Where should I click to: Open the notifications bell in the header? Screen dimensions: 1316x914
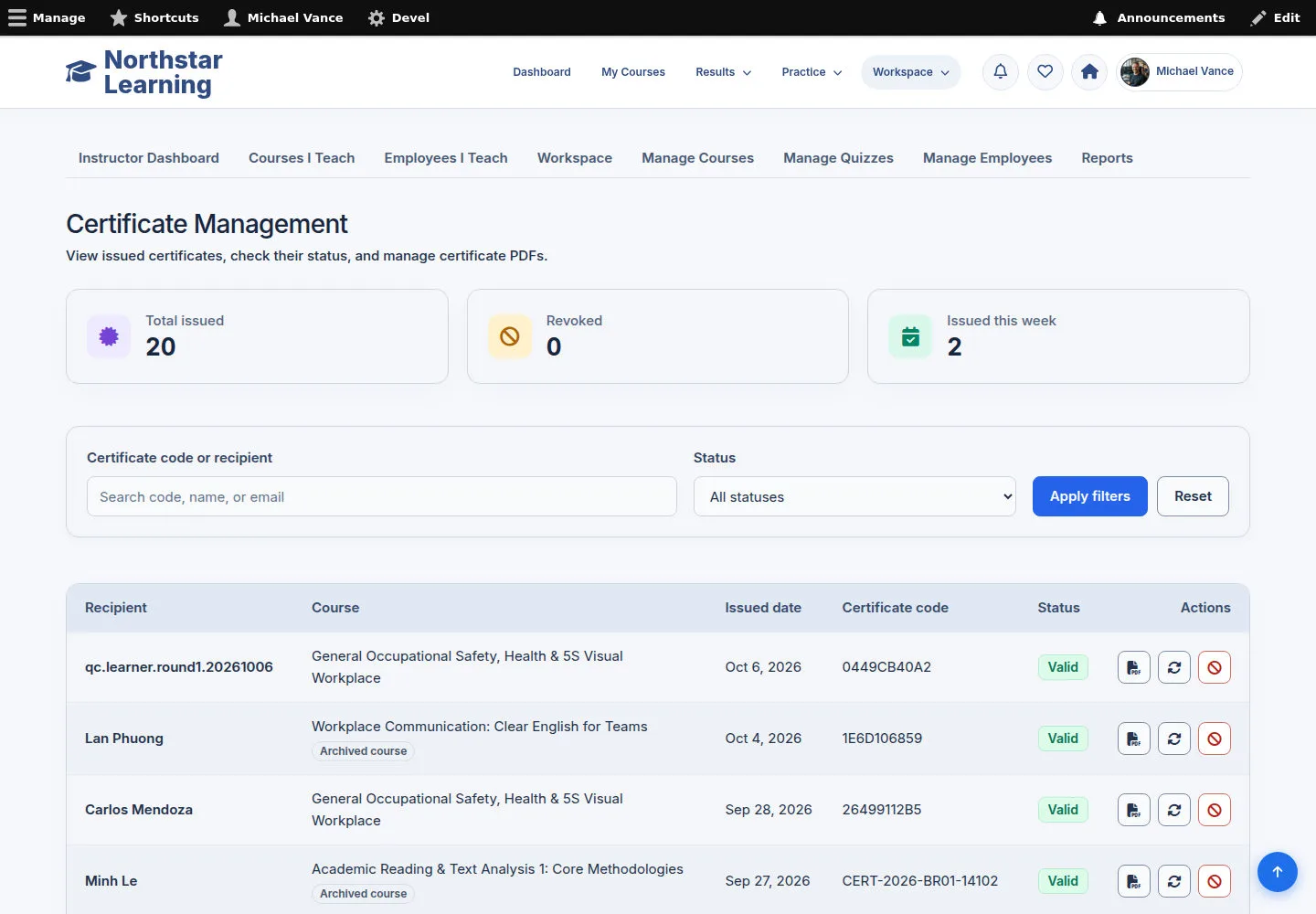pyautogui.click(x=1001, y=71)
